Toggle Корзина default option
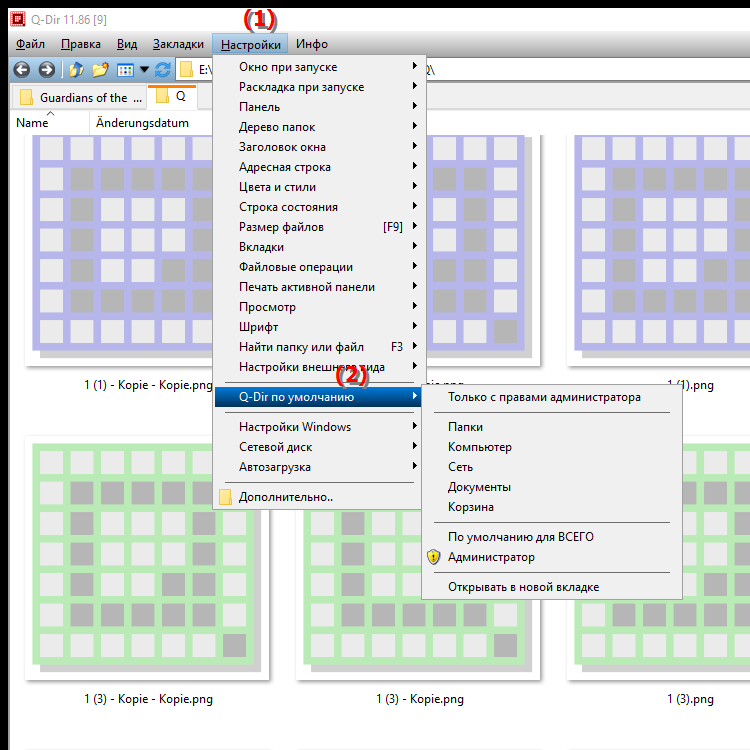Screen dimensions: 750x750 pos(551,507)
